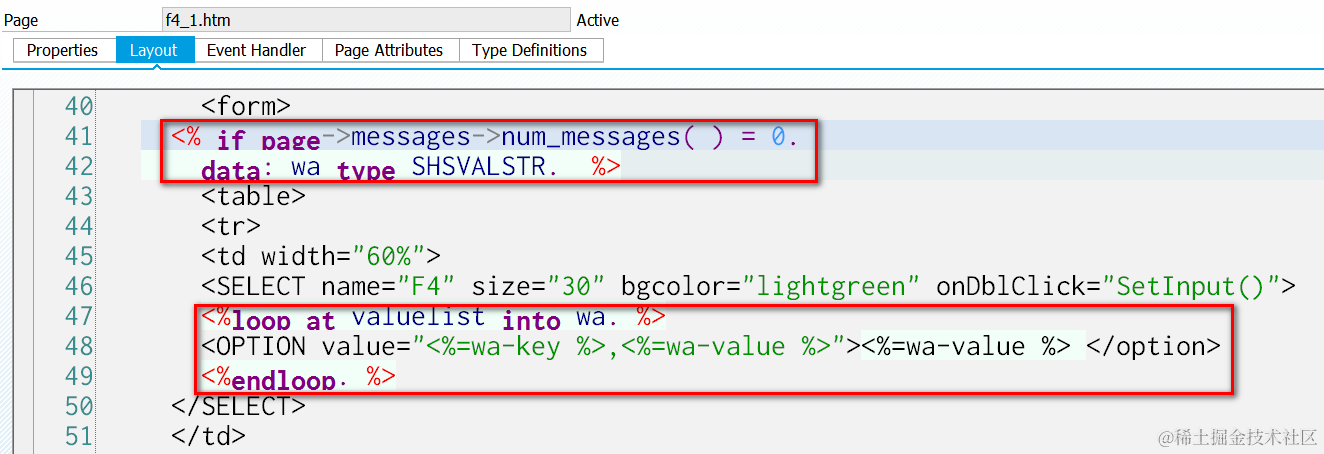Place cursor on the <form> tag
The width and height of the screenshot is (1324, 454).
[246, 106]
